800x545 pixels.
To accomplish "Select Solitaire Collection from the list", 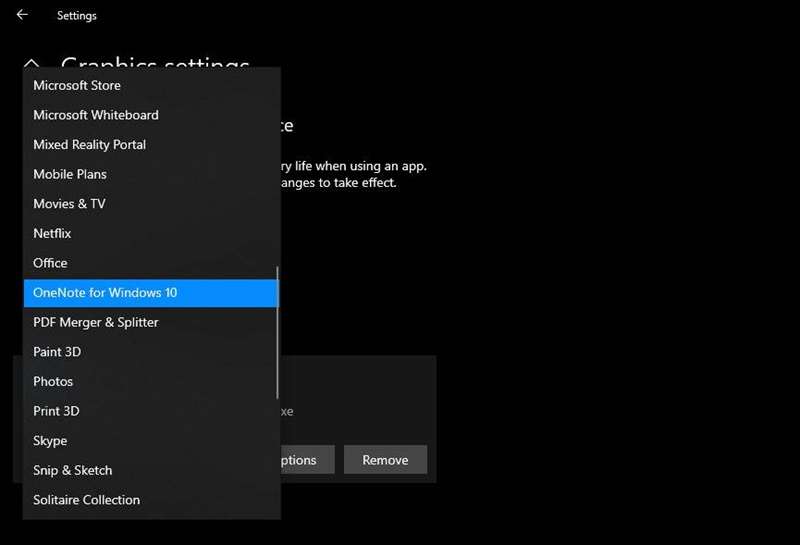I will coord(86,500).
